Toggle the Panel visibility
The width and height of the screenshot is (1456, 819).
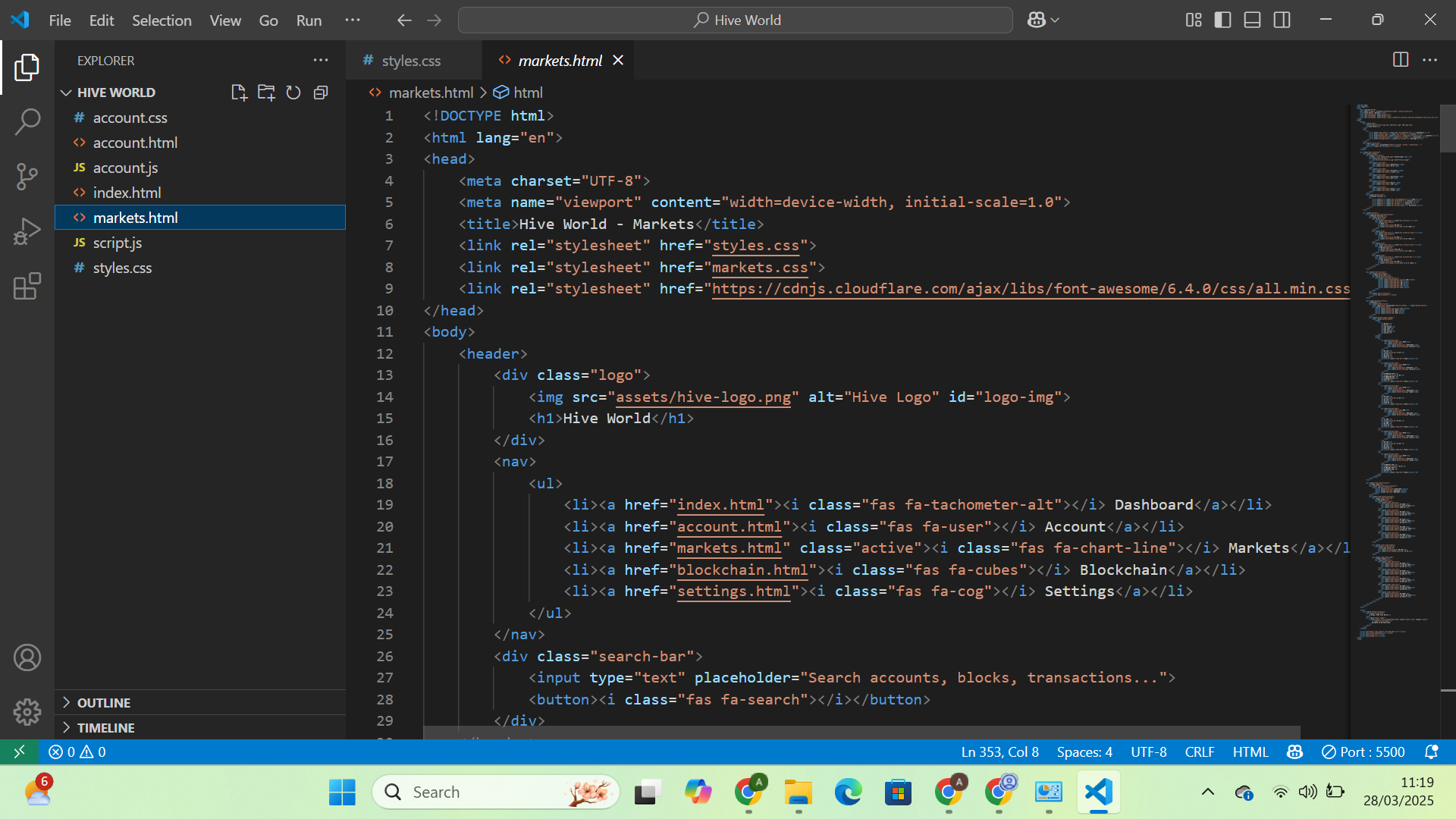tap(1252, 20)
